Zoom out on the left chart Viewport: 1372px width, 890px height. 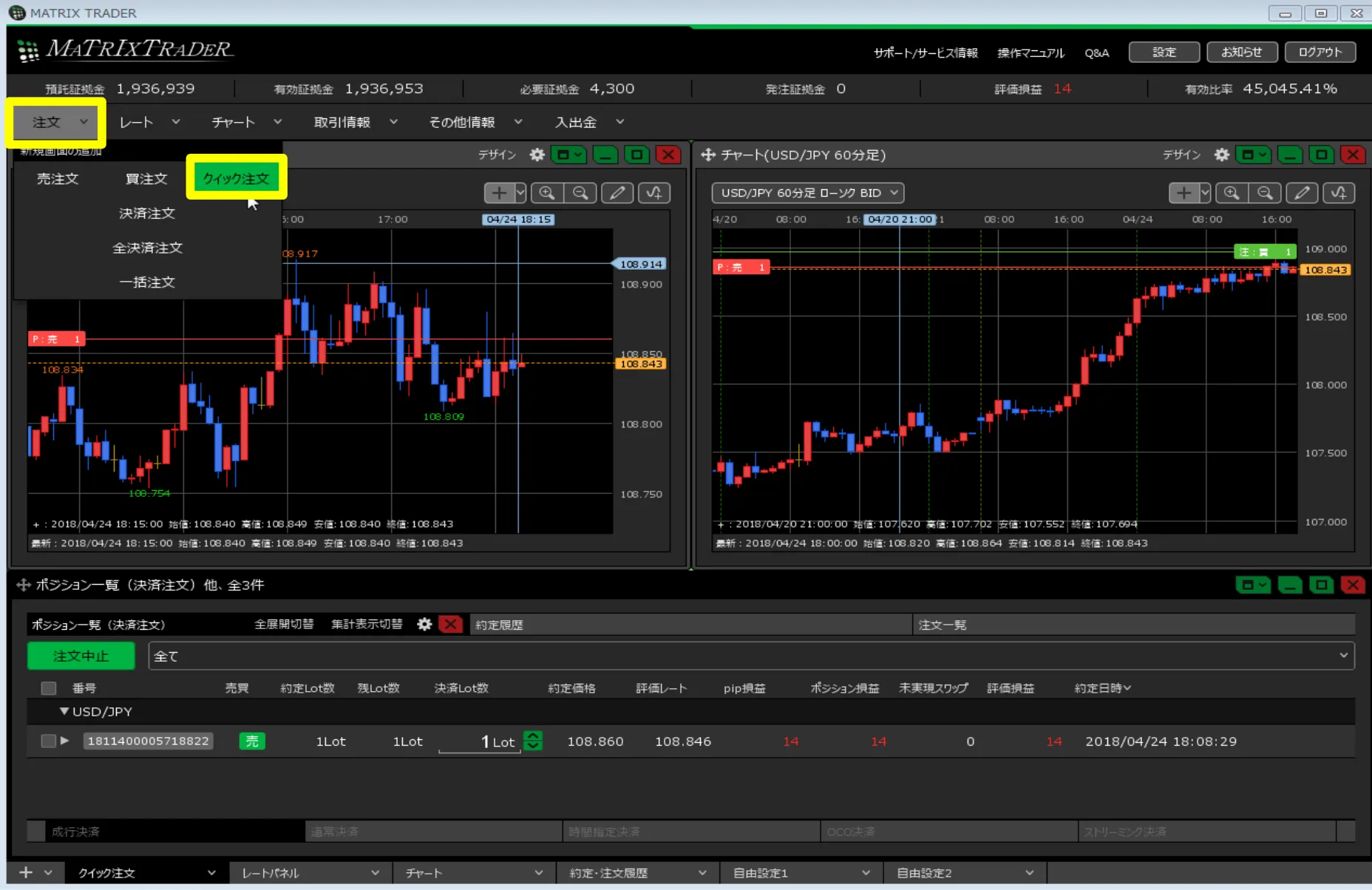[x=581, y=193]
